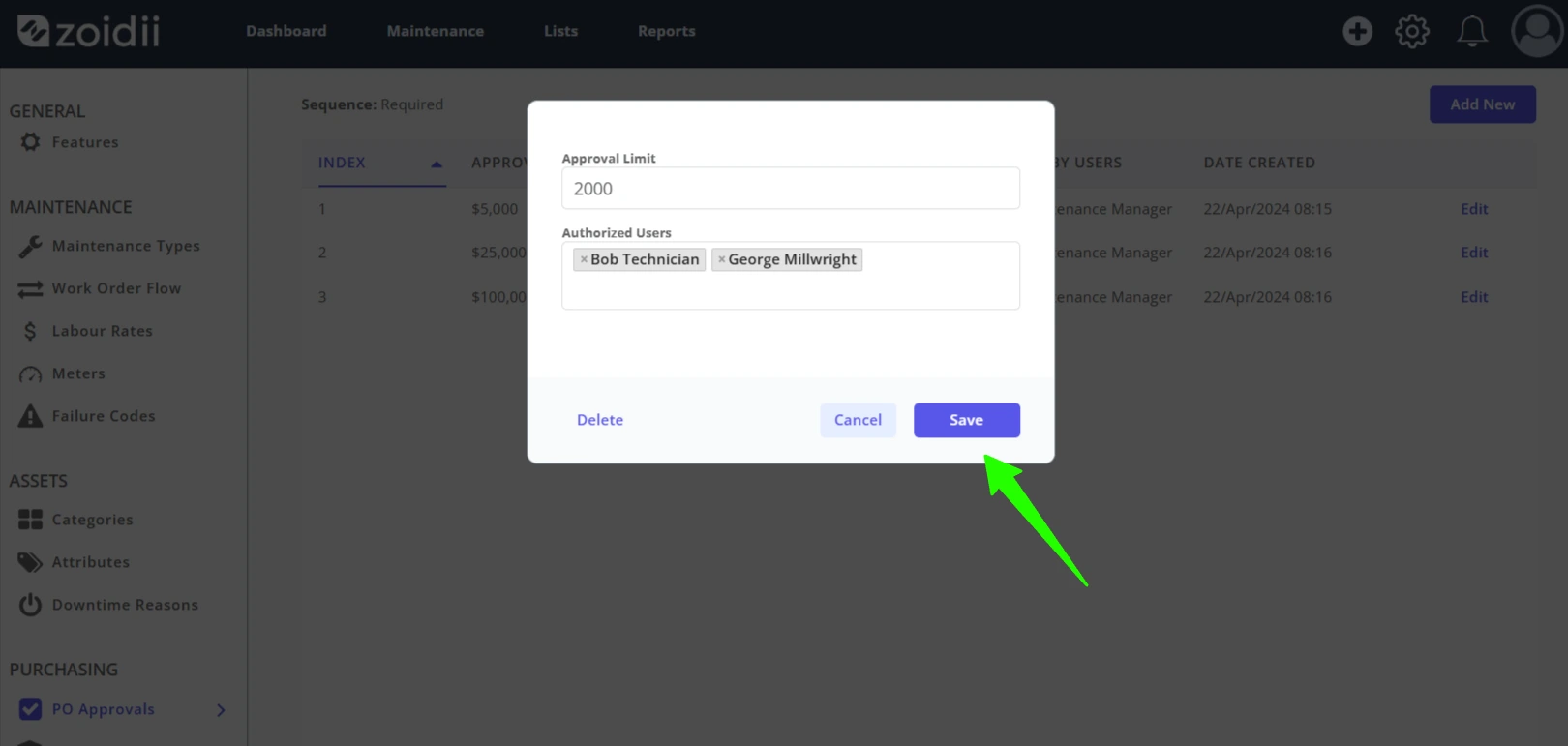Remove Bob Technician from authorized users
Viewport: 1568px width, 746px height.
tap(584, 259)
